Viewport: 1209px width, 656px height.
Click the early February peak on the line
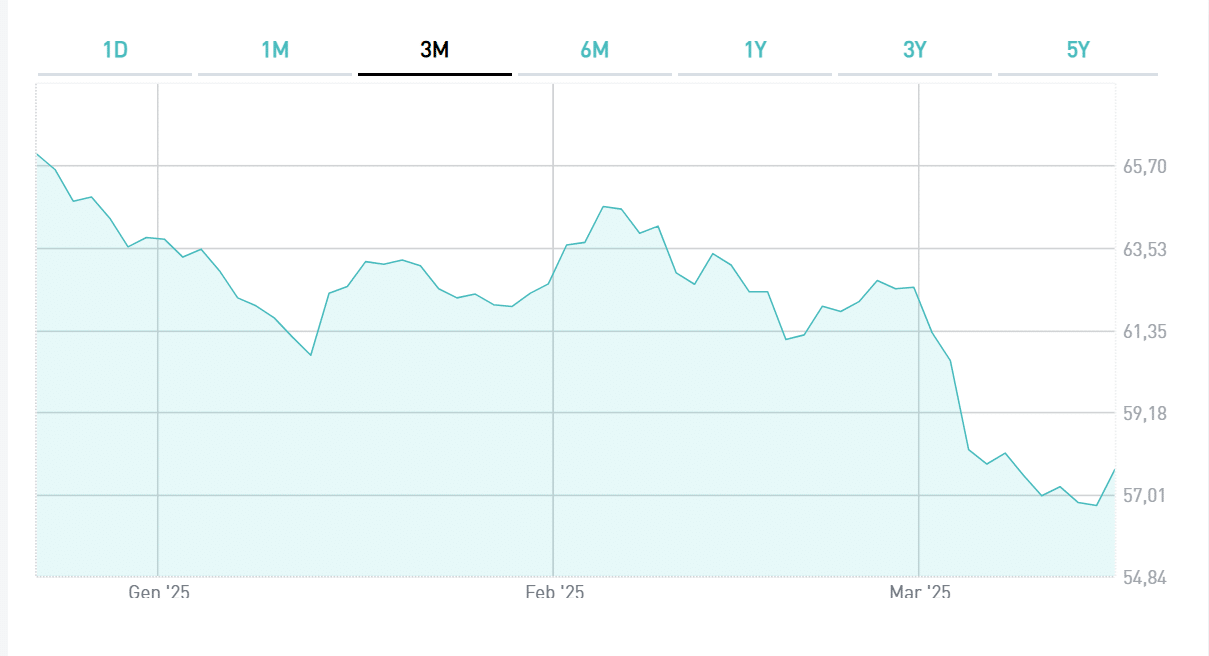[604, 206]
